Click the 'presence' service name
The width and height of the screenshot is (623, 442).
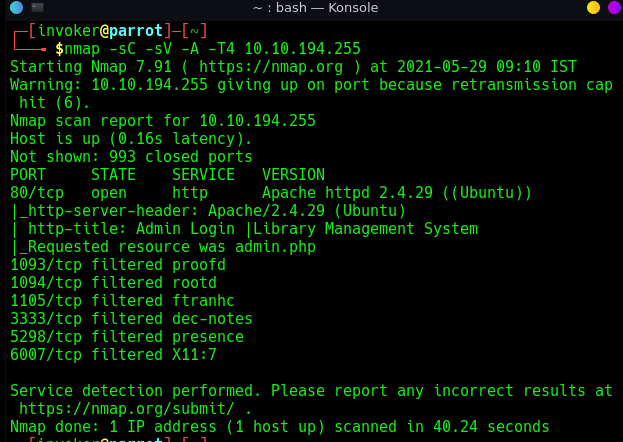click(x=208, y=337)
